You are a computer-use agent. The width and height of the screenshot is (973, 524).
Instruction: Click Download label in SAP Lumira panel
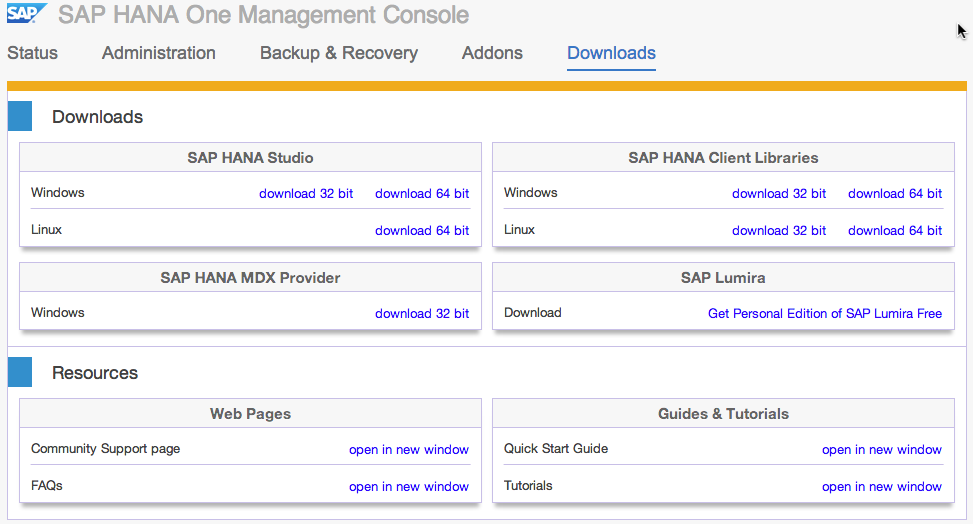(532, 312)
